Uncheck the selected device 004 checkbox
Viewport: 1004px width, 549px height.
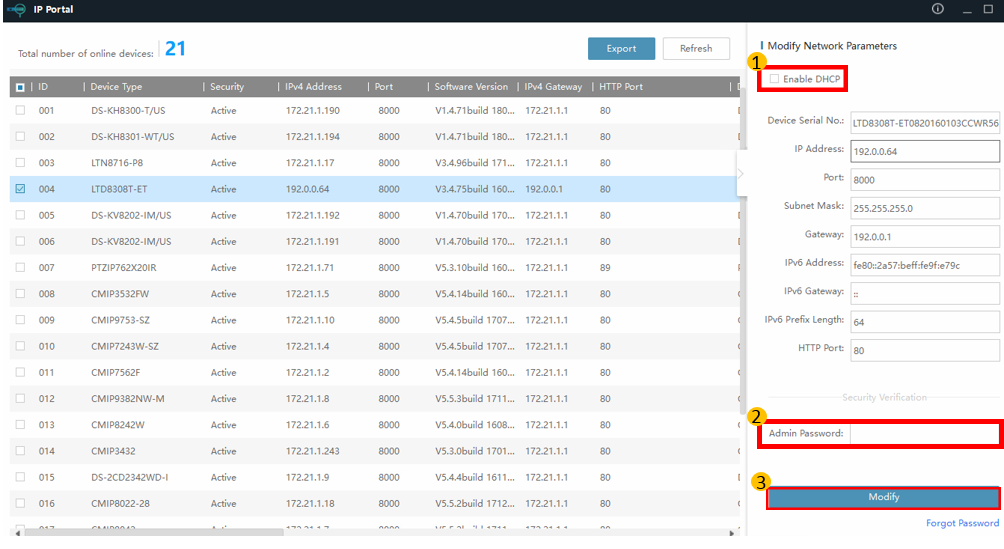(x=20, y=189)
